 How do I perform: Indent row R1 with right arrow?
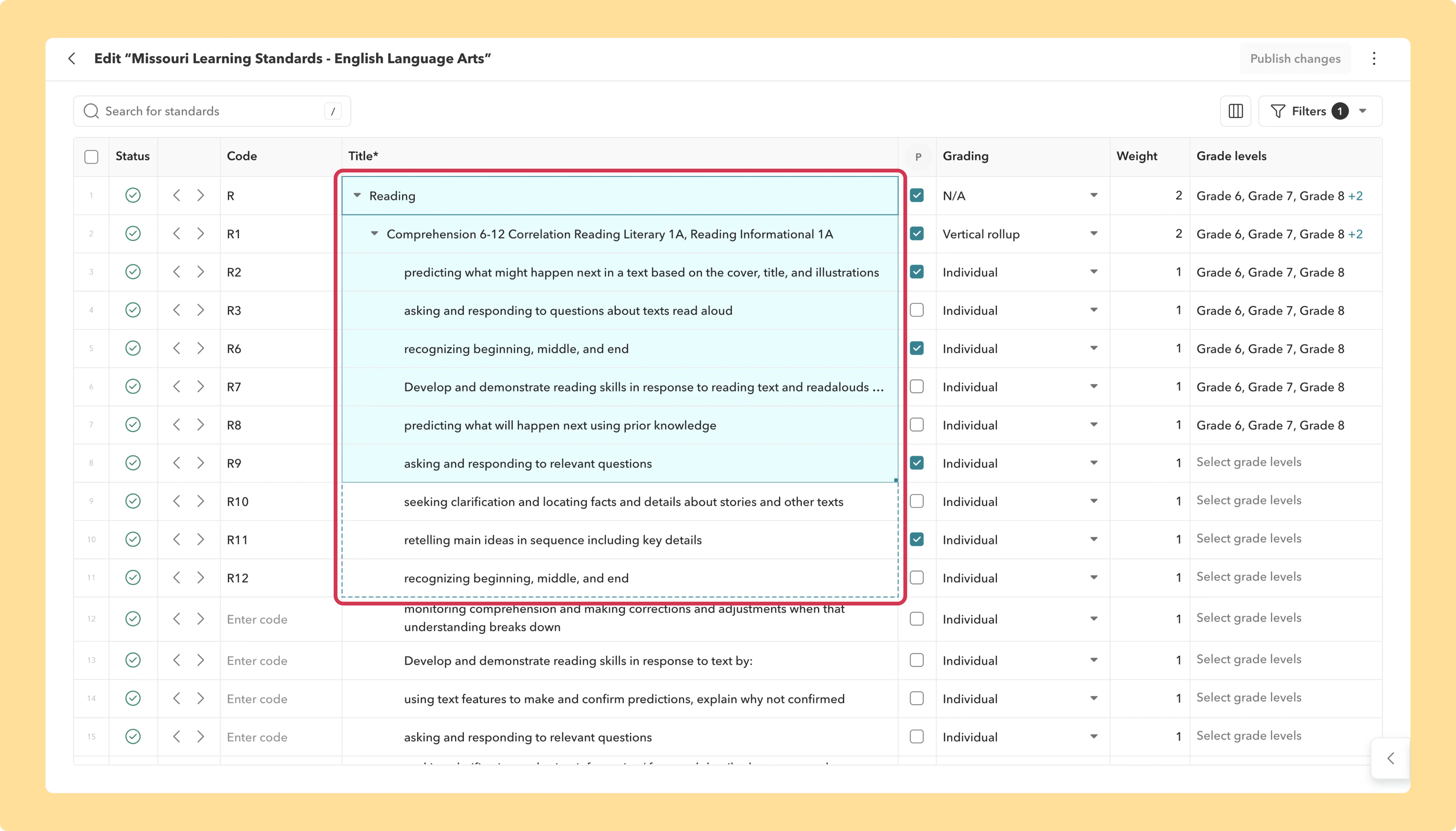(x=200, y=233)
